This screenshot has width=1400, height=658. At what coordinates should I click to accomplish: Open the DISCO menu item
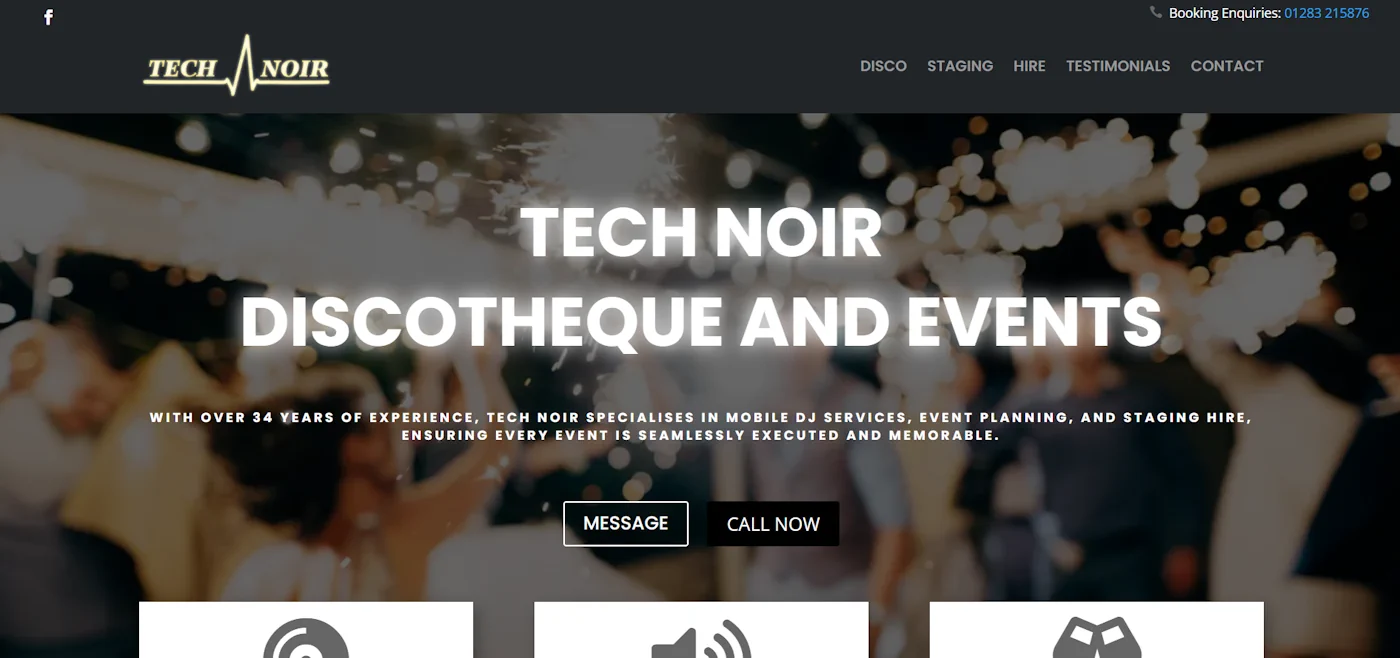click(883, 66)
